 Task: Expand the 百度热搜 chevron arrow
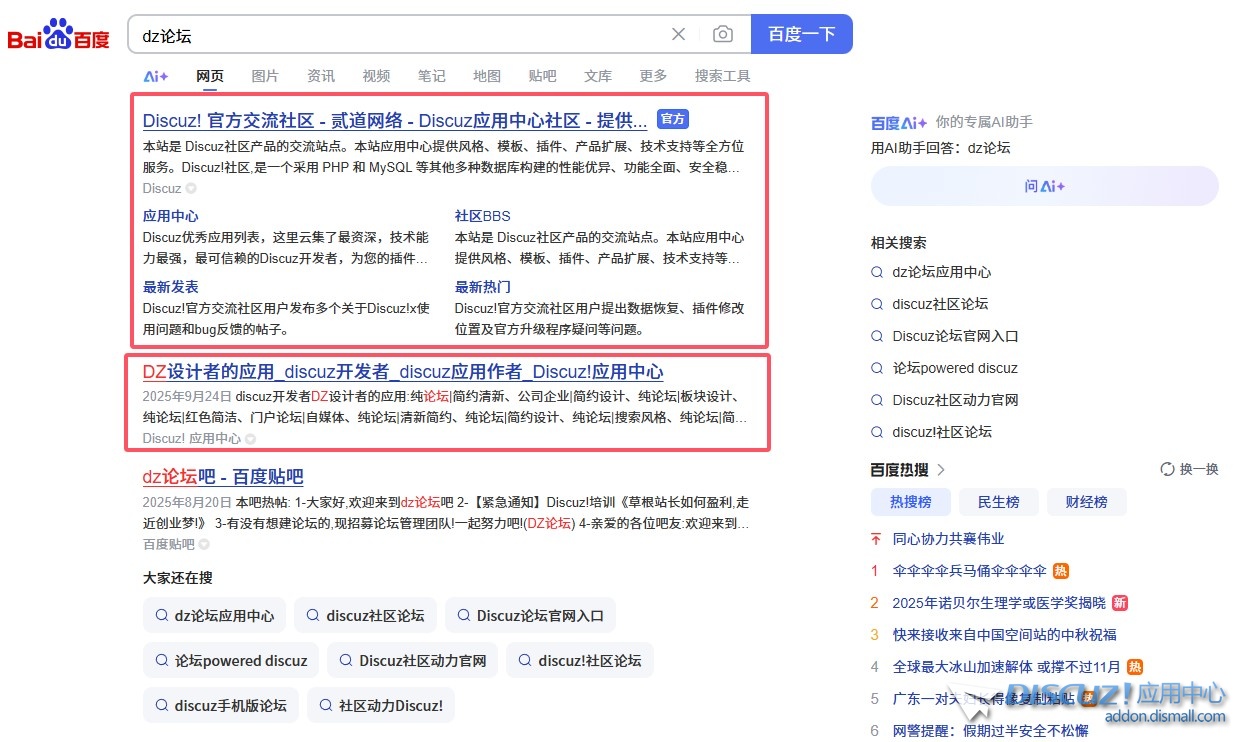[941, 470]
